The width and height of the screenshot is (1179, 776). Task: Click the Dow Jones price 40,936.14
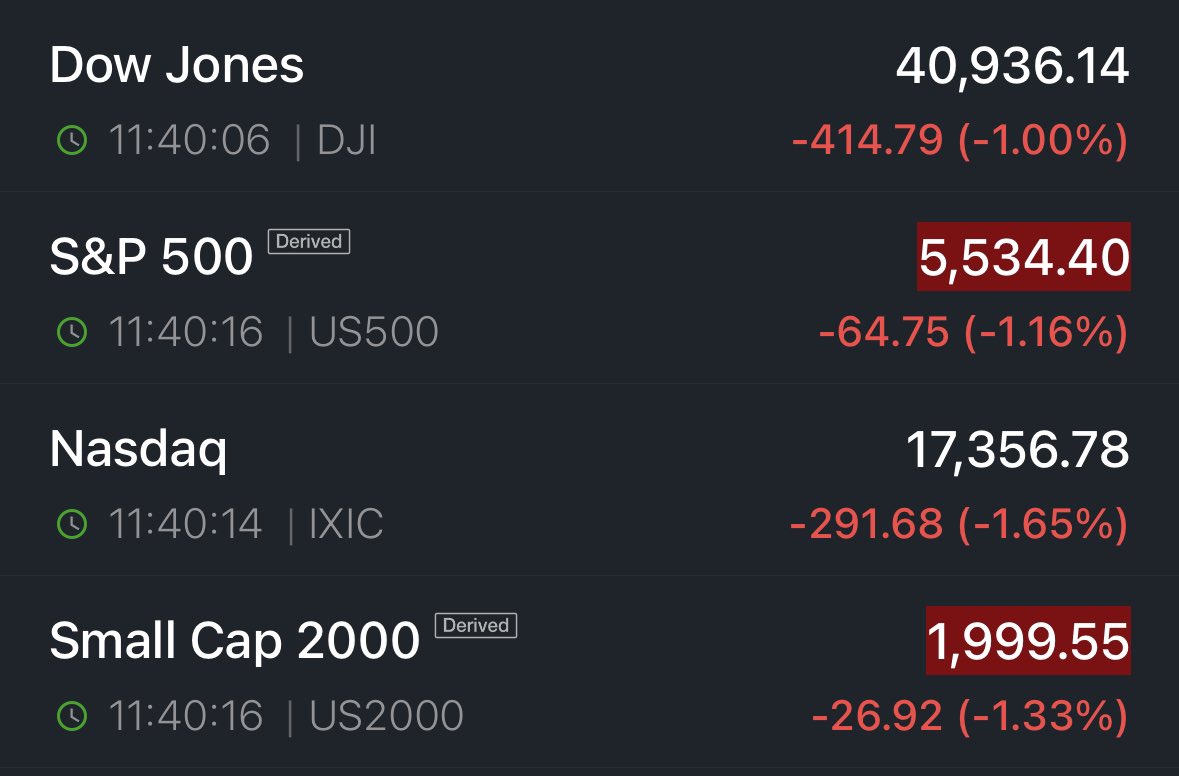pyautogui.click(x=1012, y=66)
